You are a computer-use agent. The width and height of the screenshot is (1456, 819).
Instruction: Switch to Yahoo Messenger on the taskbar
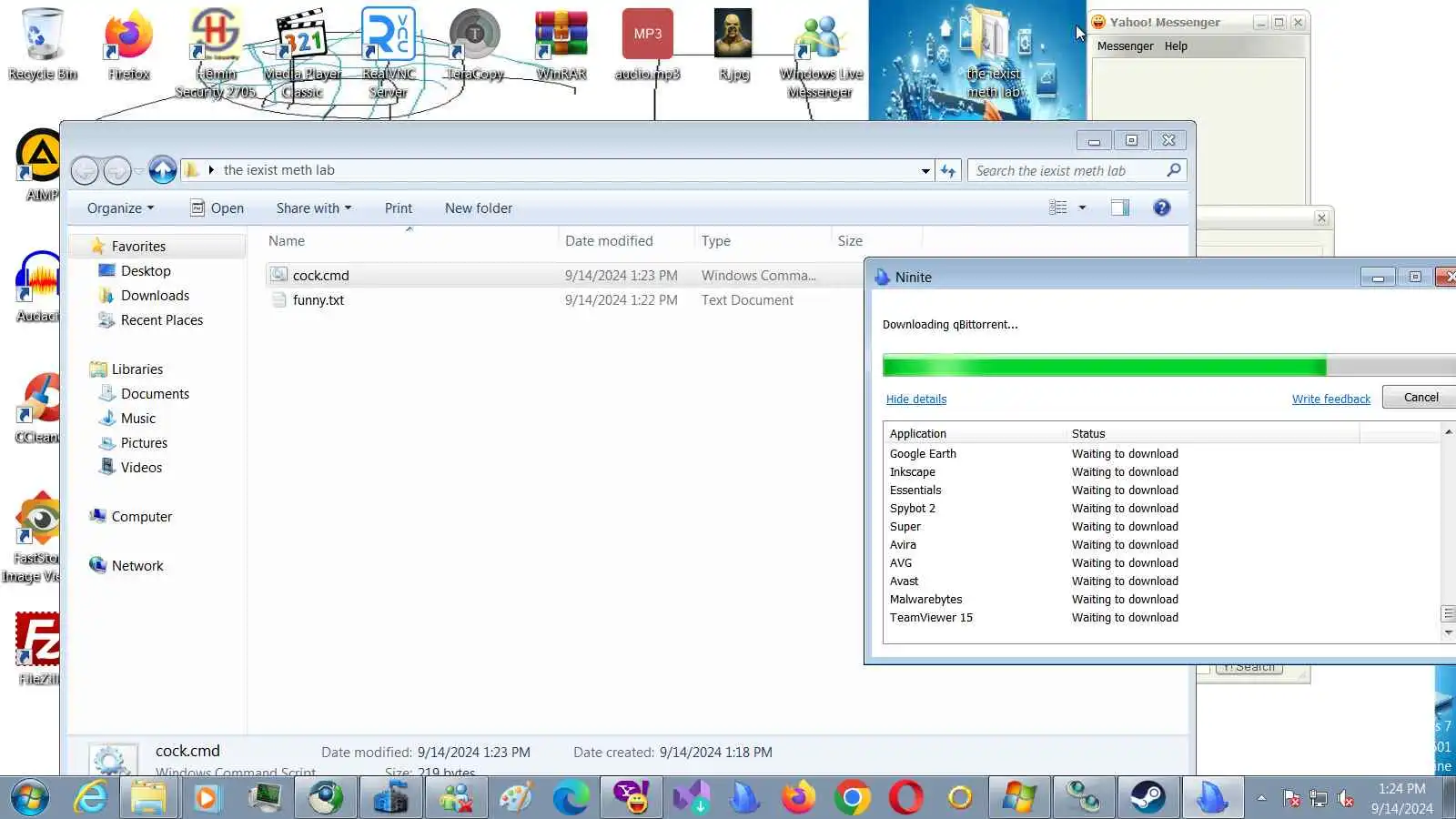pyautogui.click(x=631, y=798)
